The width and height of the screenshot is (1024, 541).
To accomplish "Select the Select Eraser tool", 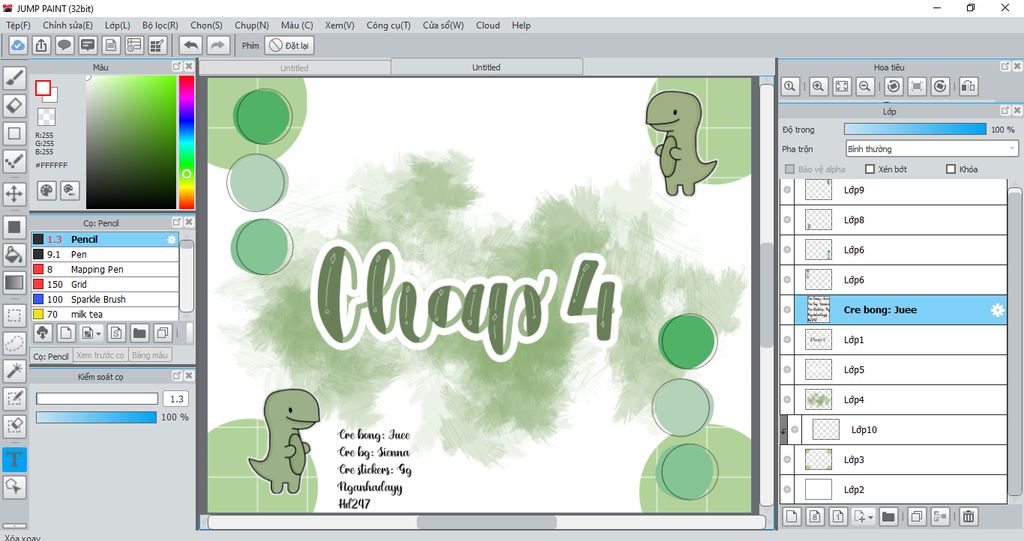I will click(x=14, y=426).
